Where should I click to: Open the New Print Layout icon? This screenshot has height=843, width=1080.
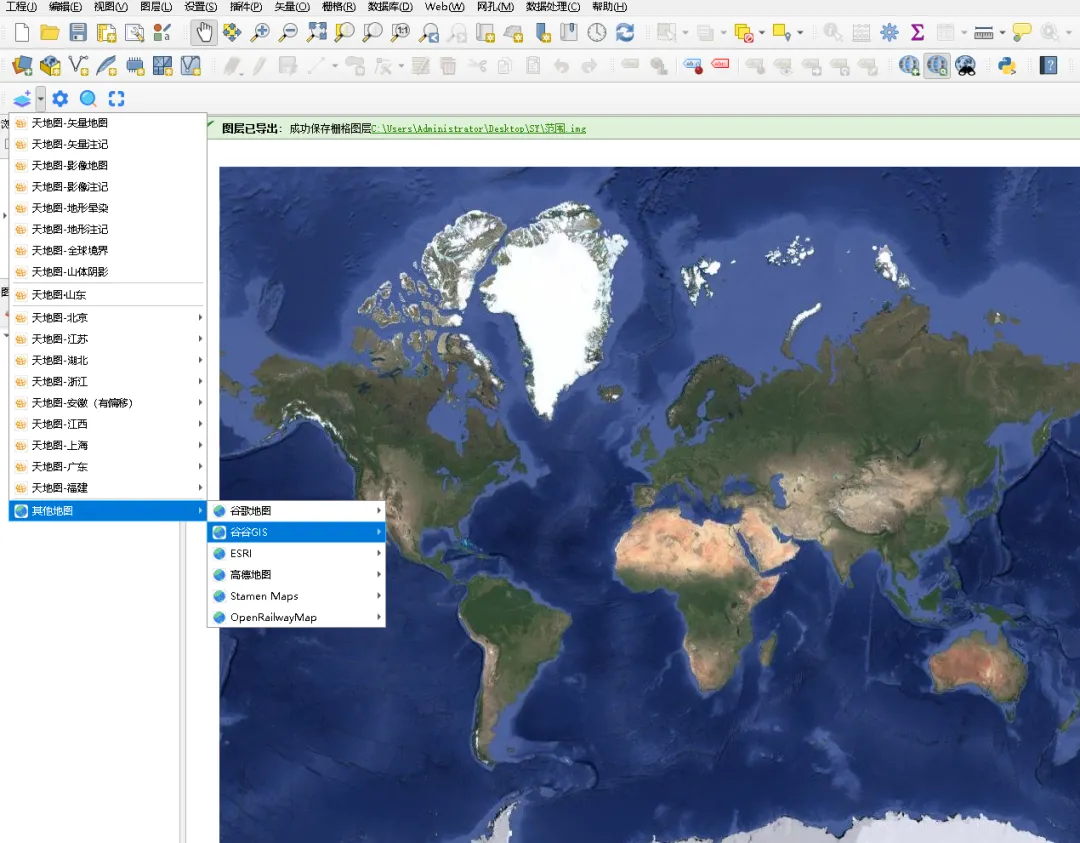click(x=106, y=32)
